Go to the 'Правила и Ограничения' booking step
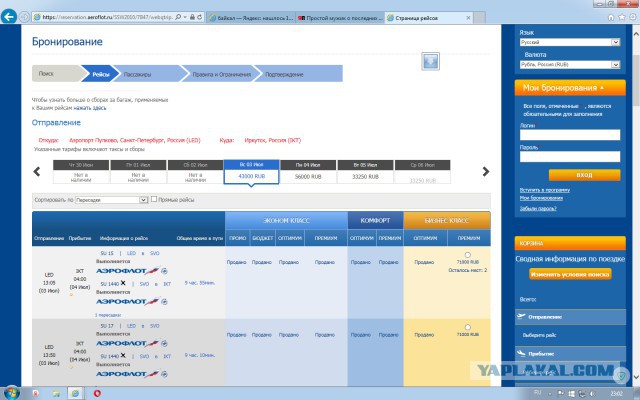Screen dimensions: 640x400 [221, 74]
